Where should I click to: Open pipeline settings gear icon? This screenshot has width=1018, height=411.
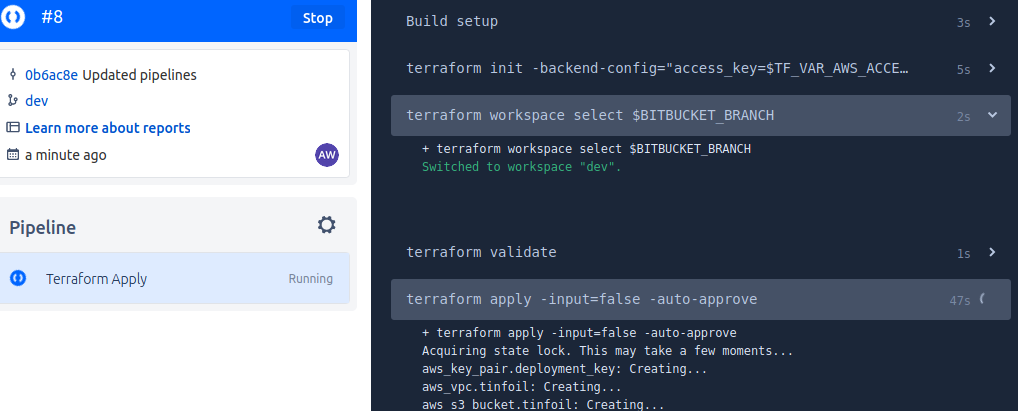[x=327, y=225]
